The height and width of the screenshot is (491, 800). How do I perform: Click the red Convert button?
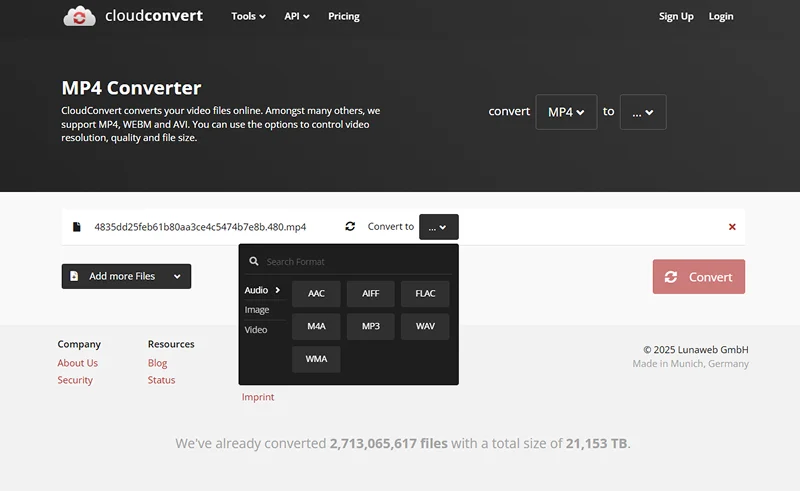pos(698,277)
